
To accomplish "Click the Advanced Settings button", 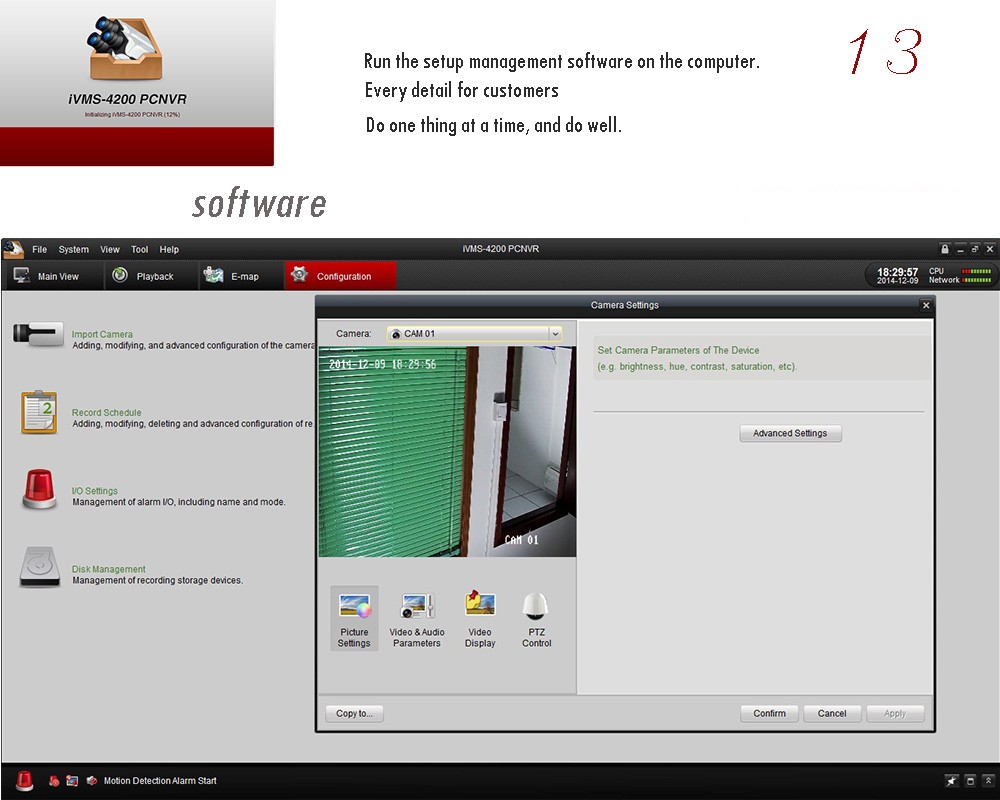I will 790,434.
